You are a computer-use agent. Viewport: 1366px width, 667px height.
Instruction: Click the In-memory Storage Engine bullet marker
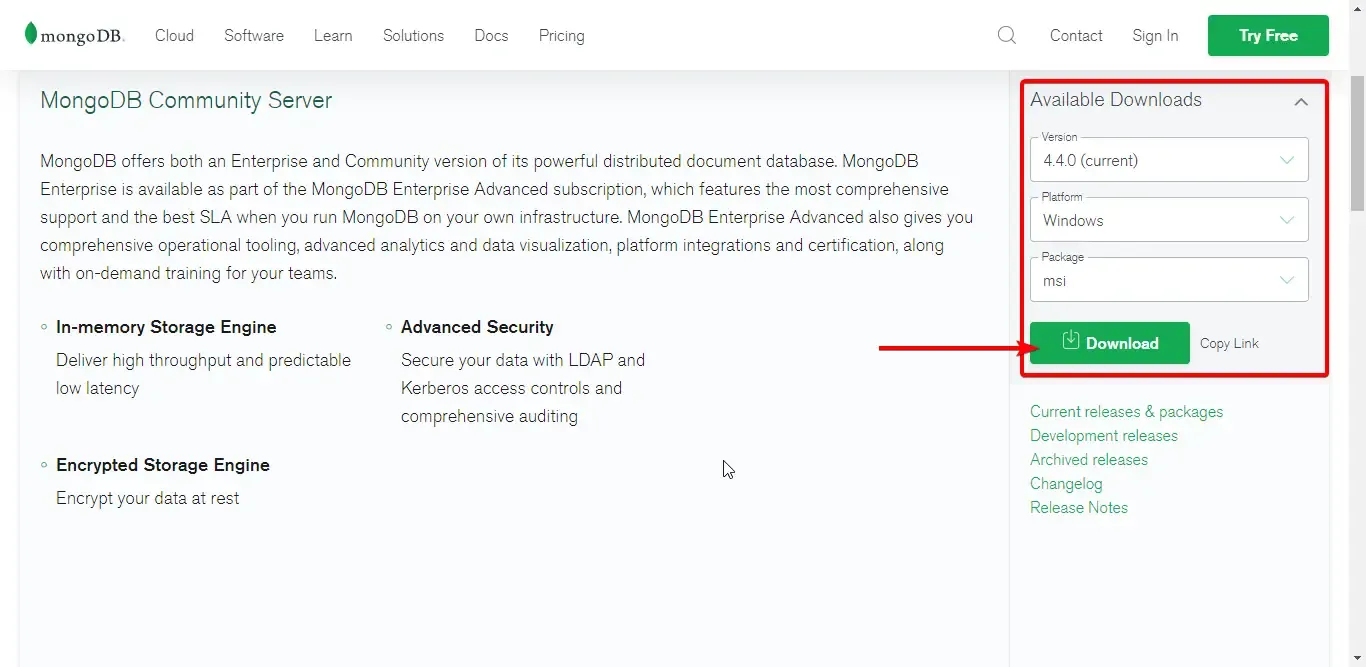43,325
